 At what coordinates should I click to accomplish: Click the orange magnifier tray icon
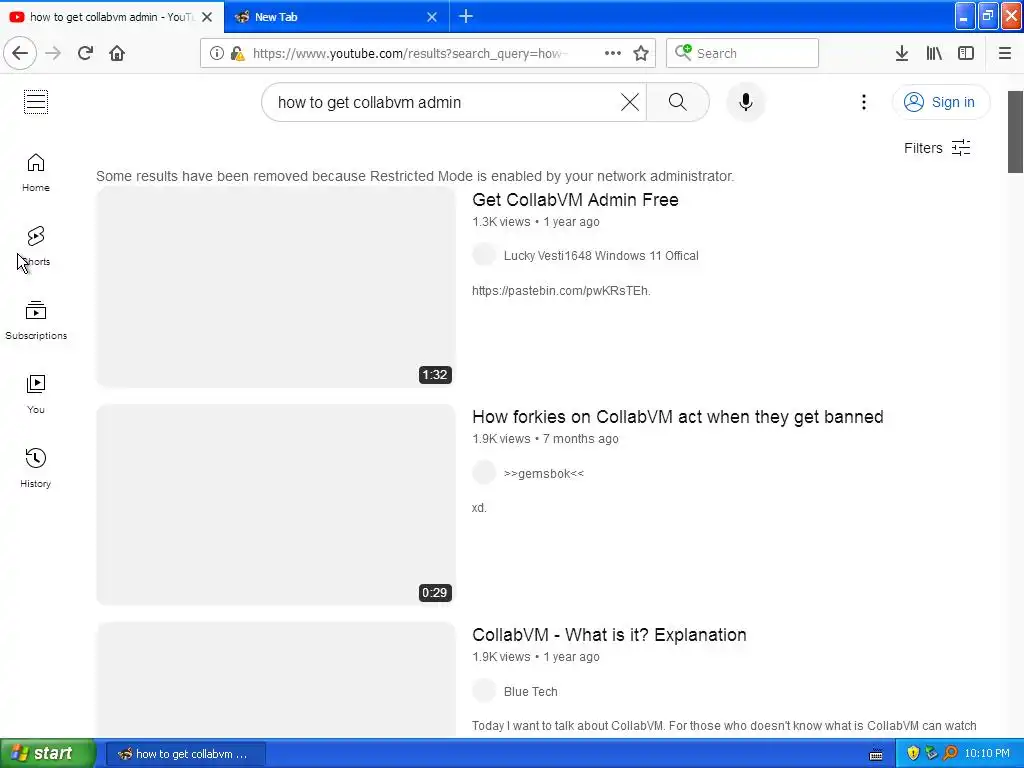coord(950,753)
